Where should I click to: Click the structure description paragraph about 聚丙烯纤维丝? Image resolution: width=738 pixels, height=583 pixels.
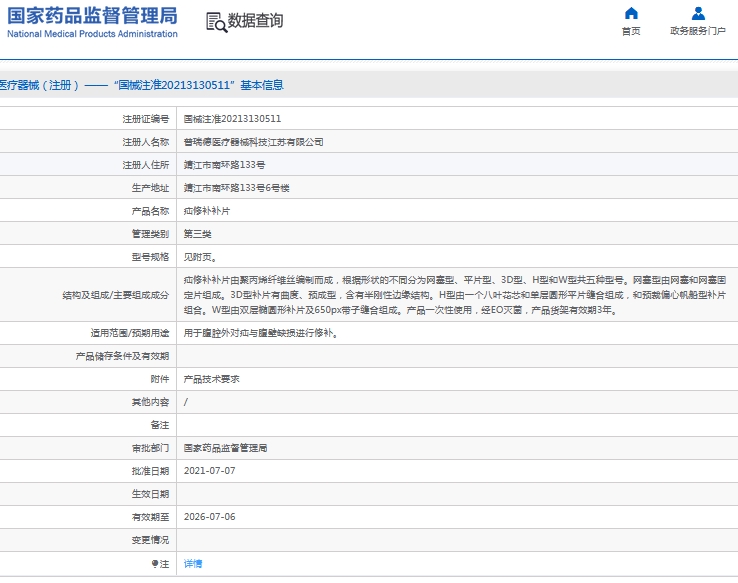point(455,295)
